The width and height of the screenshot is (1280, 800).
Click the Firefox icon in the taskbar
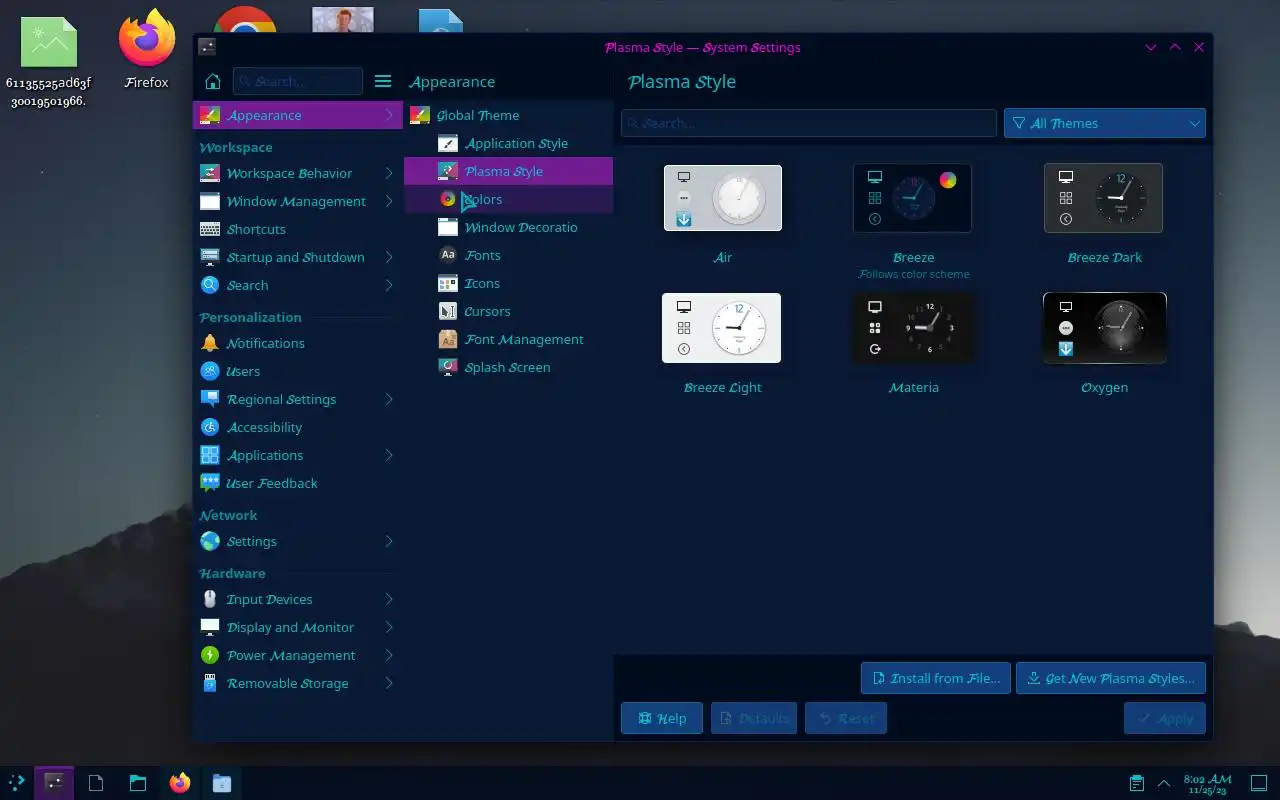[x=180, y=783]
